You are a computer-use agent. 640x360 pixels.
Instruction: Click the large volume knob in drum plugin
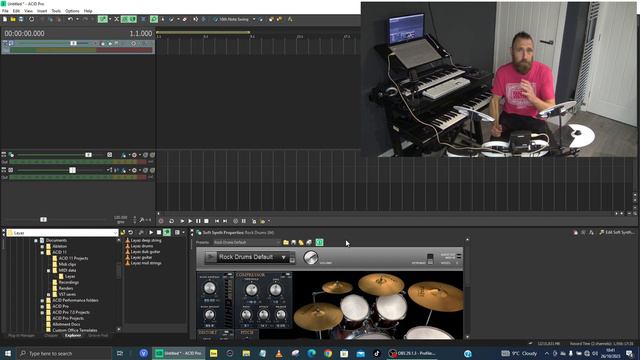point(311,258)
